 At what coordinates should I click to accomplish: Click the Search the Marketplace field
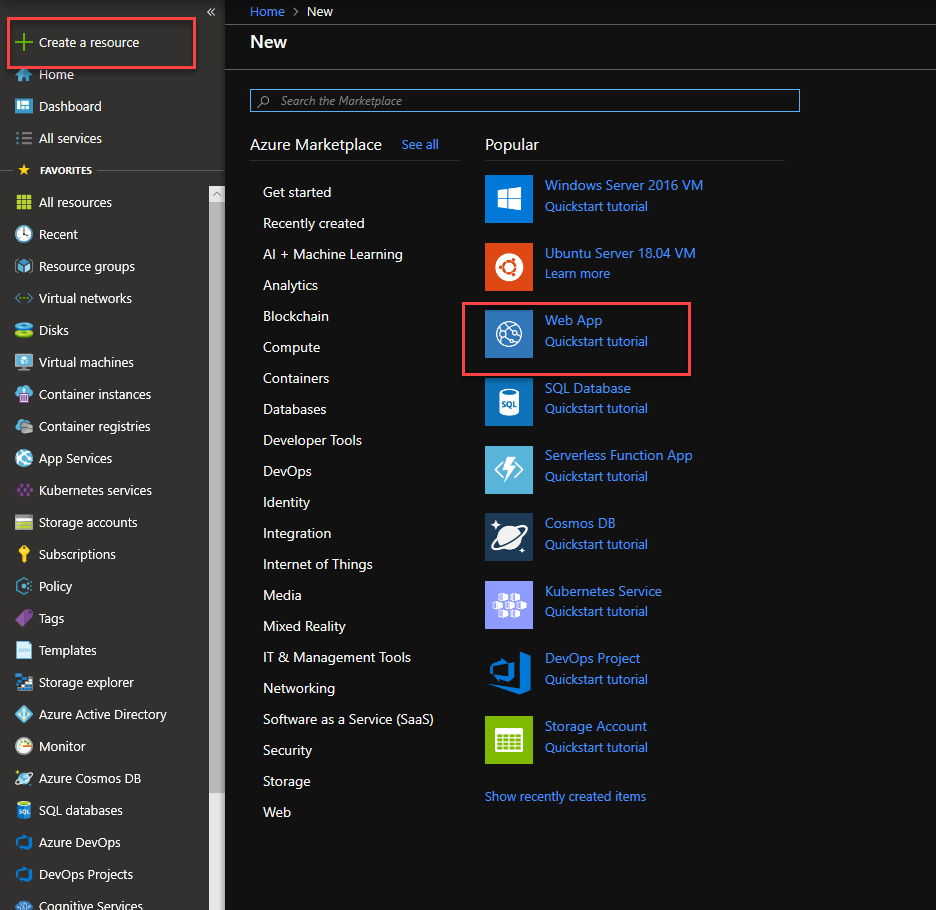[x=525, y=100]
